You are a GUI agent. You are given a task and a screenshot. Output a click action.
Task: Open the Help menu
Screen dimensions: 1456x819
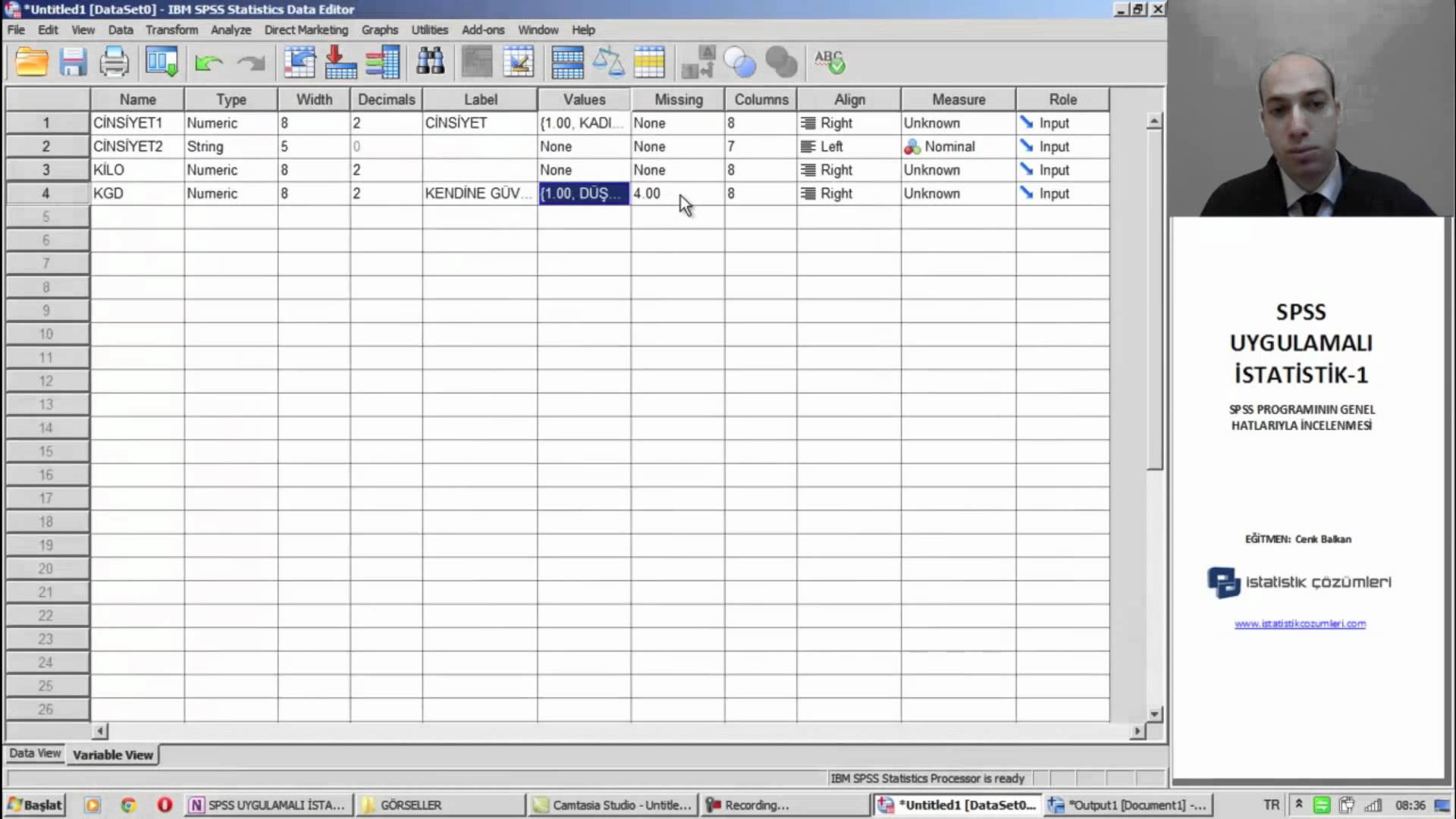click(x=583, y=30)
